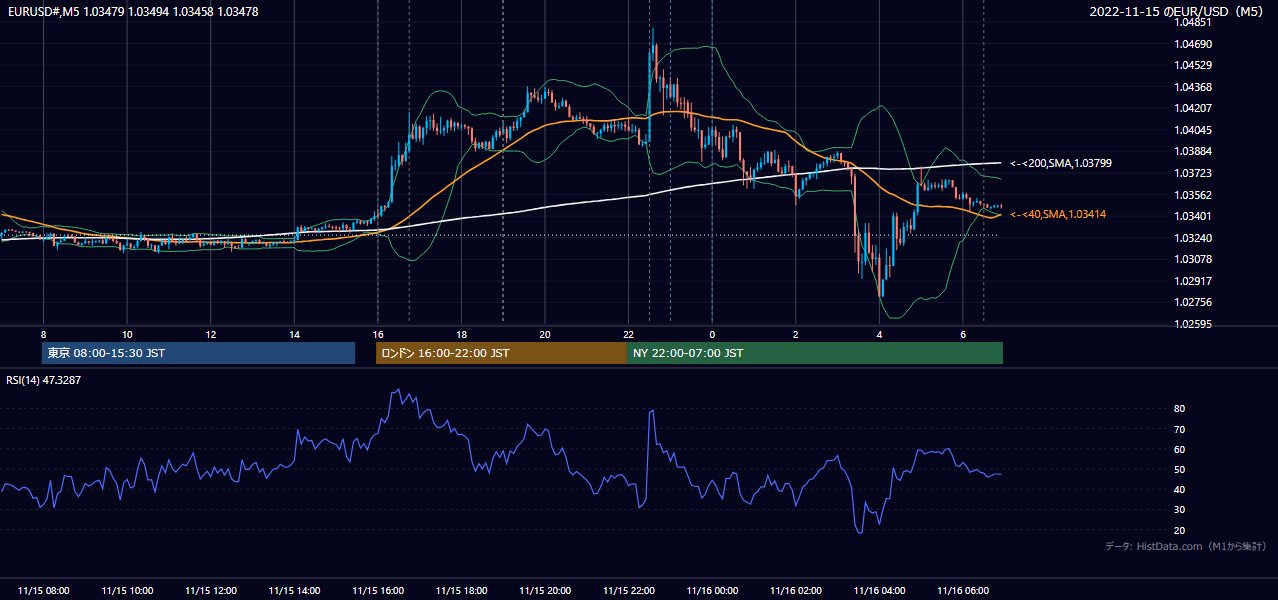1278x600 pixels.
Task: Click the 11/16 06:00 bottom time label
Action: 963,590
